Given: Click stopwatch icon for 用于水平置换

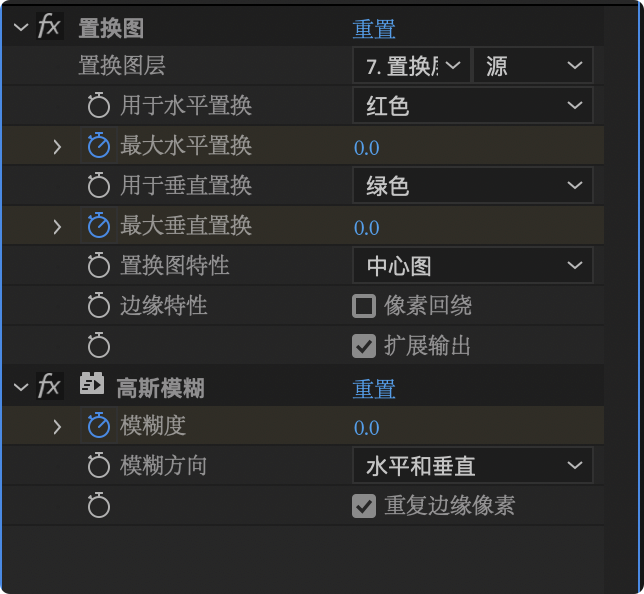Looking at the screenshot, I should point(98,106).
